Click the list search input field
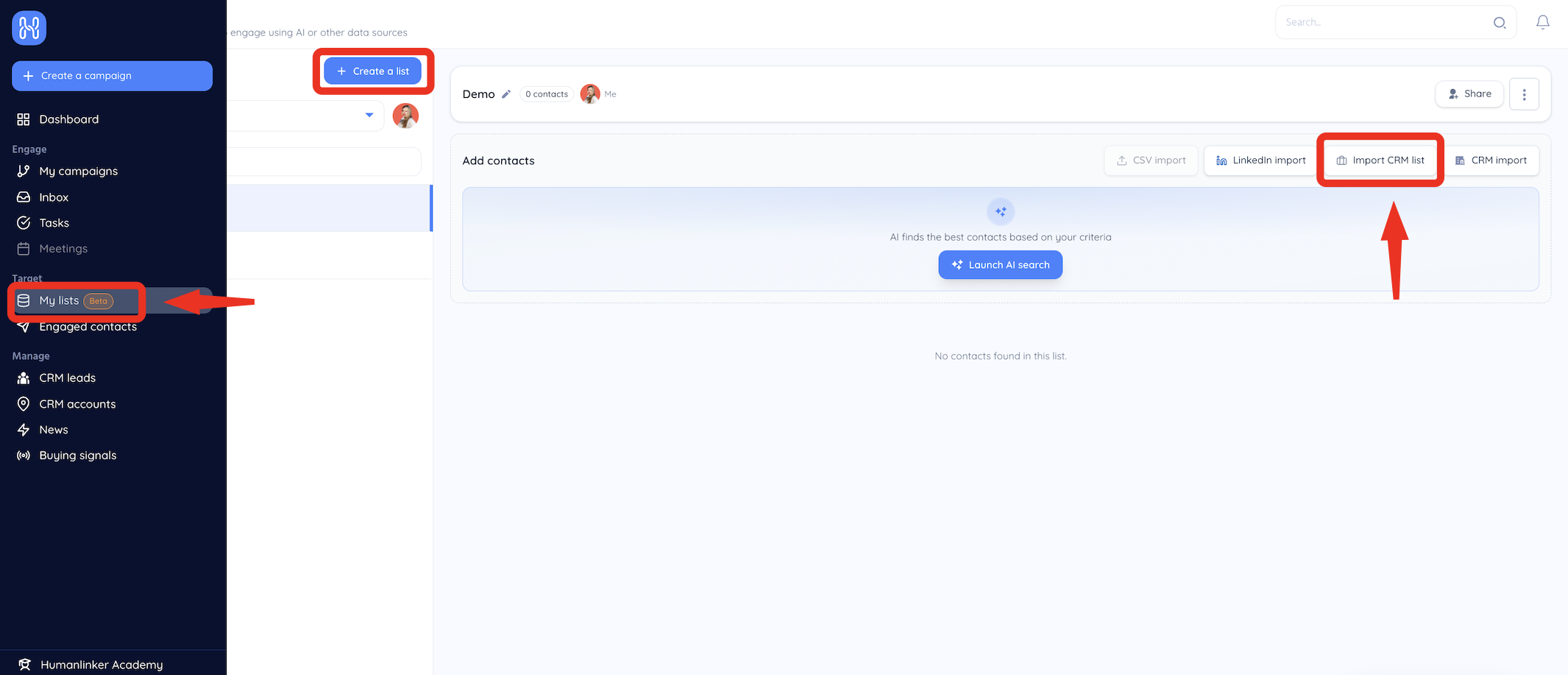Screen dimensions: 1568x675 [324, 162]
